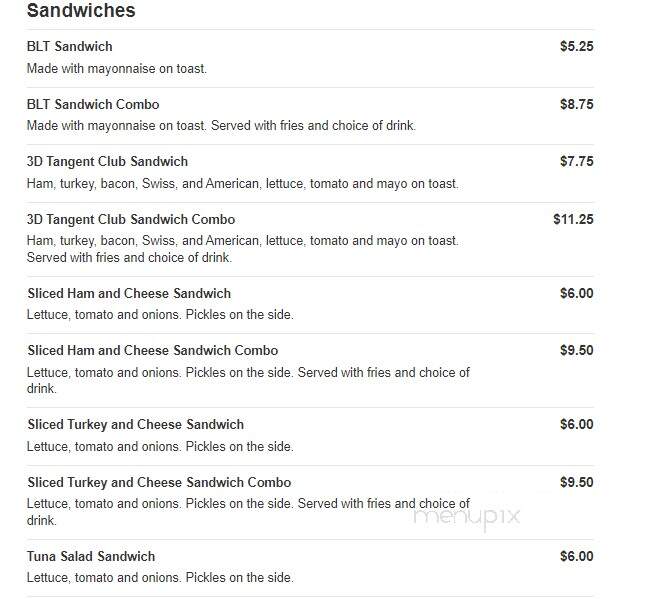The image size is (646, 599).
Task: Click the $8.75 BLT Combo price
Action: point(577,104)
